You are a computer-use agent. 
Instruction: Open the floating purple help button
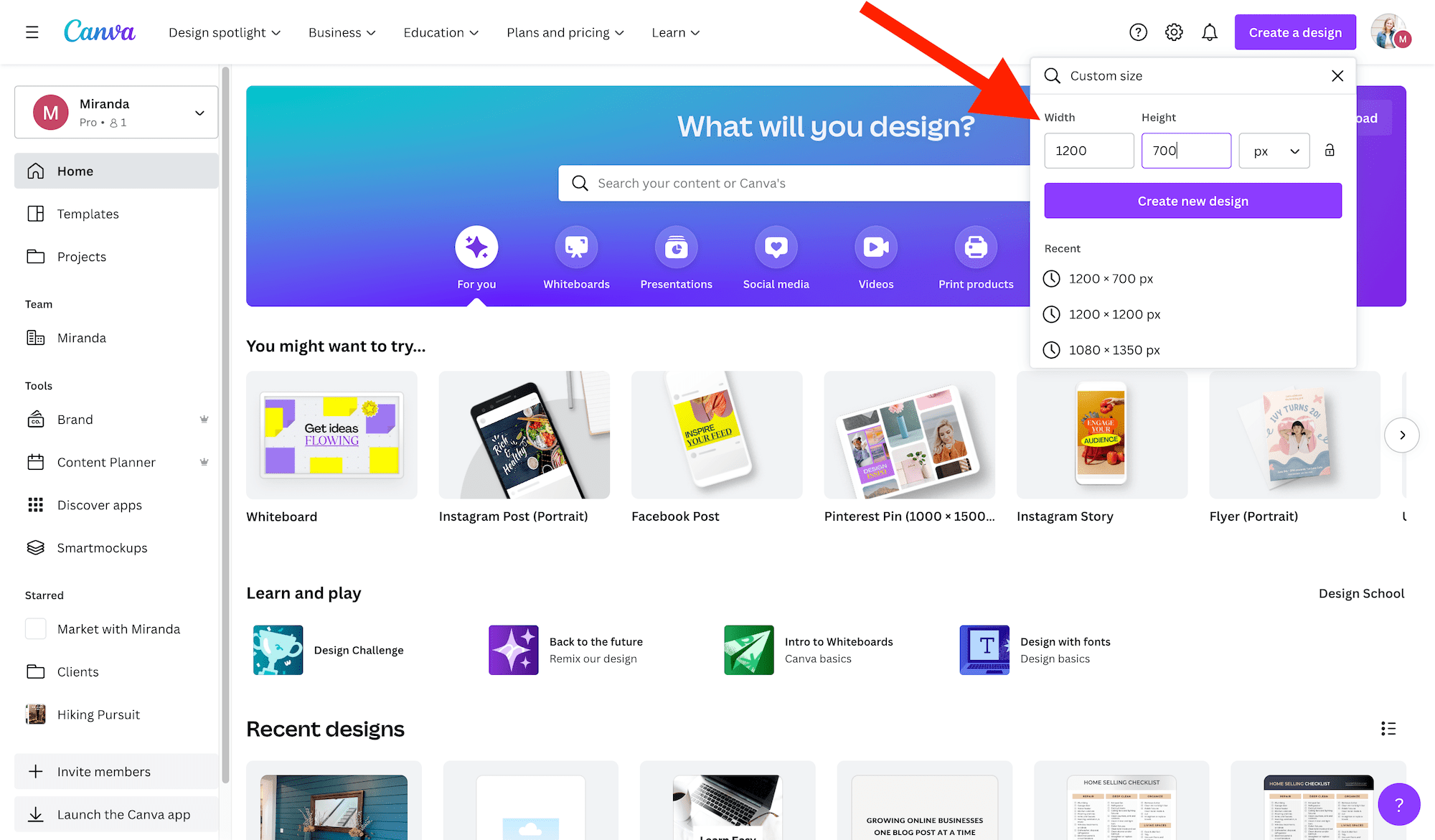[x=1398, y=804]
